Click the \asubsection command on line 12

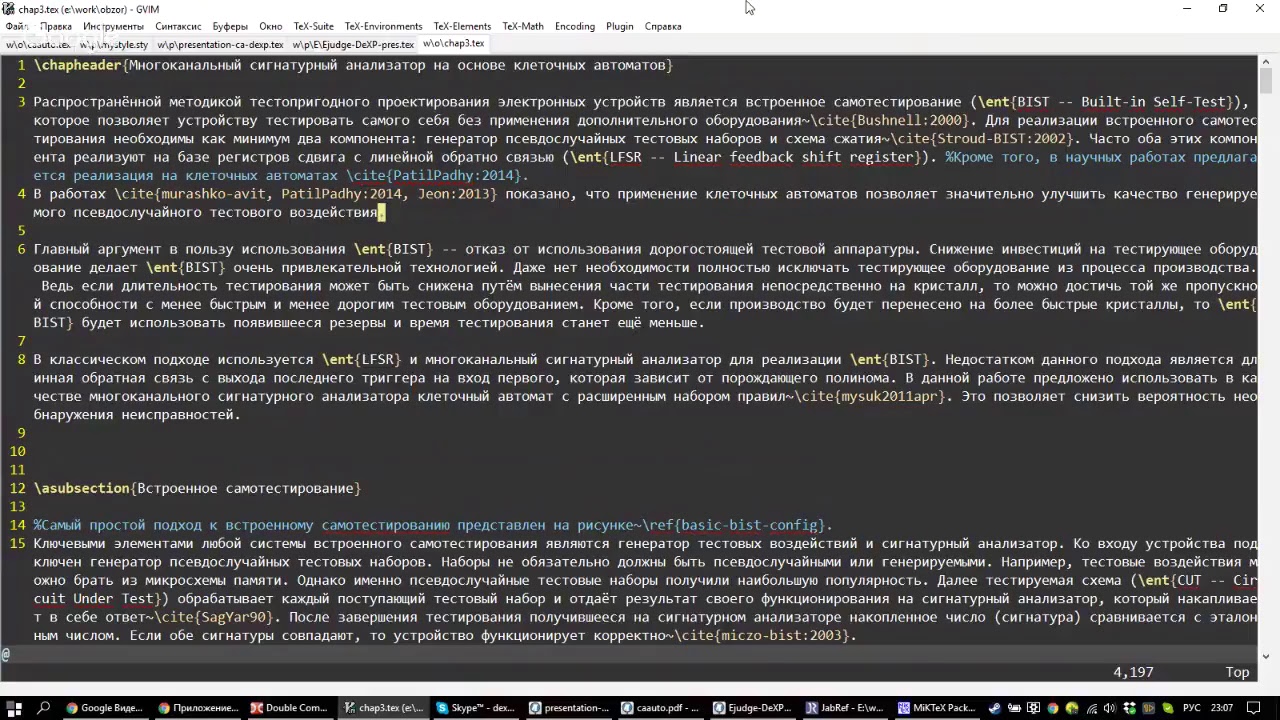point(82,488)
